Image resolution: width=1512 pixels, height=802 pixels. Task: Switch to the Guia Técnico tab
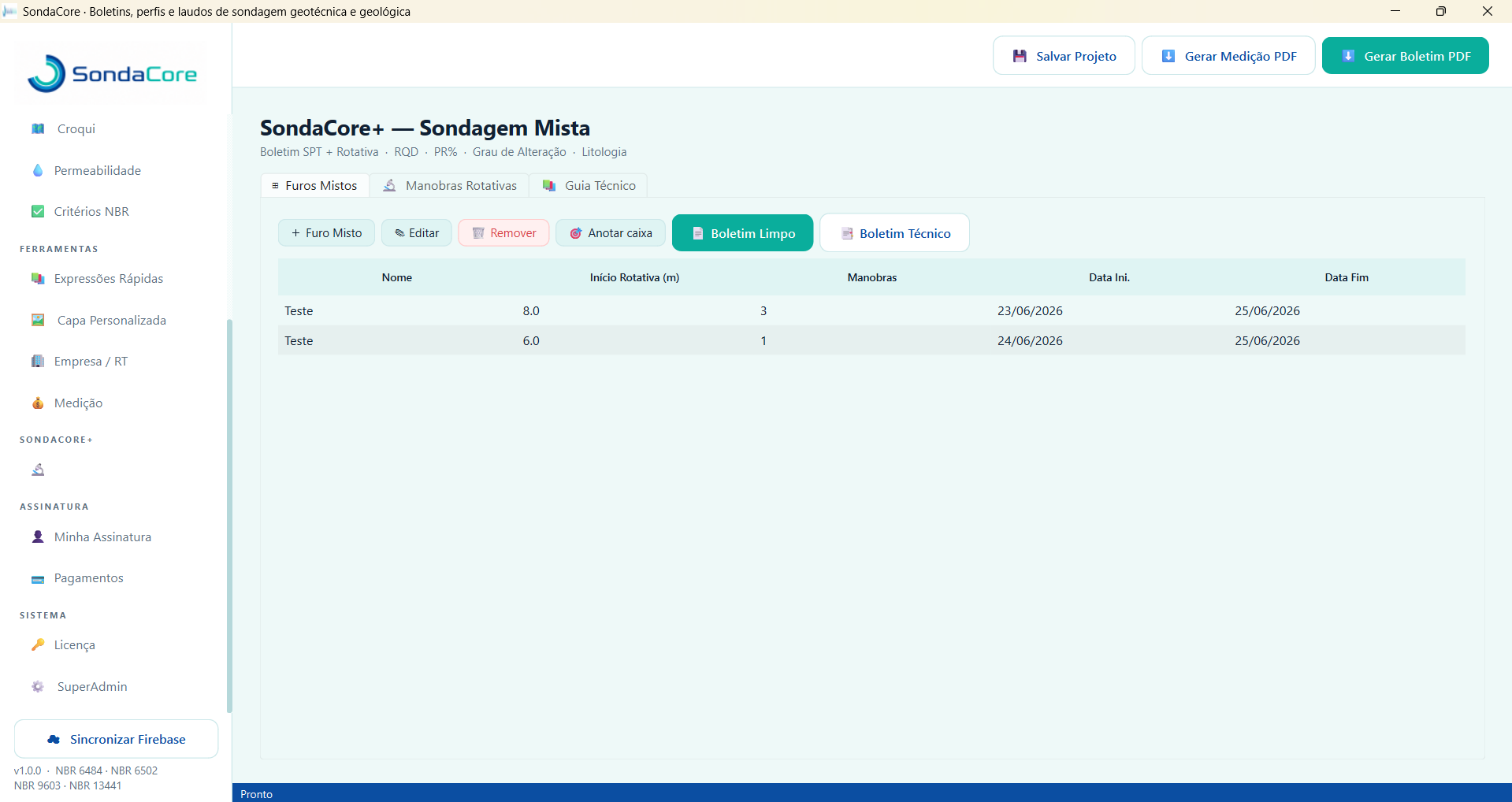pyautogui.click(x=589, y=185)
